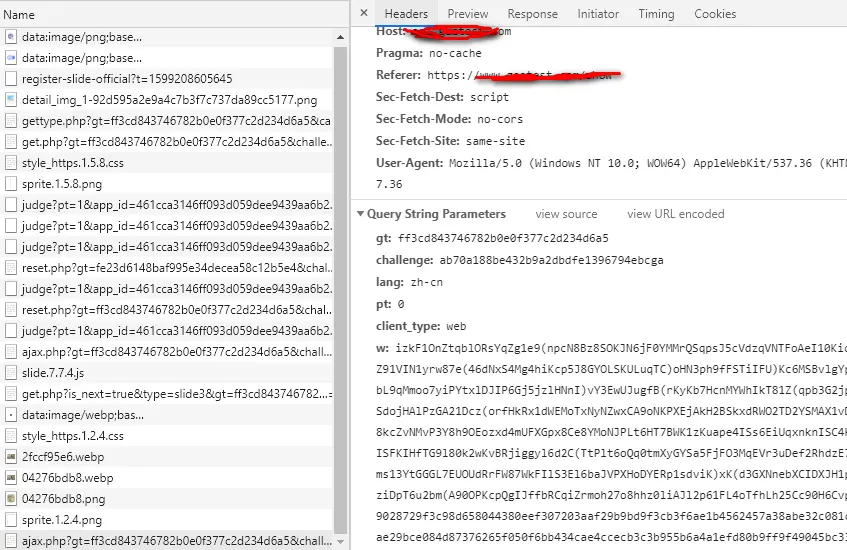847x550 pixels.
Task: Click the Sec-Fetch-Site same-site header
Action: (x=451, y=141)
